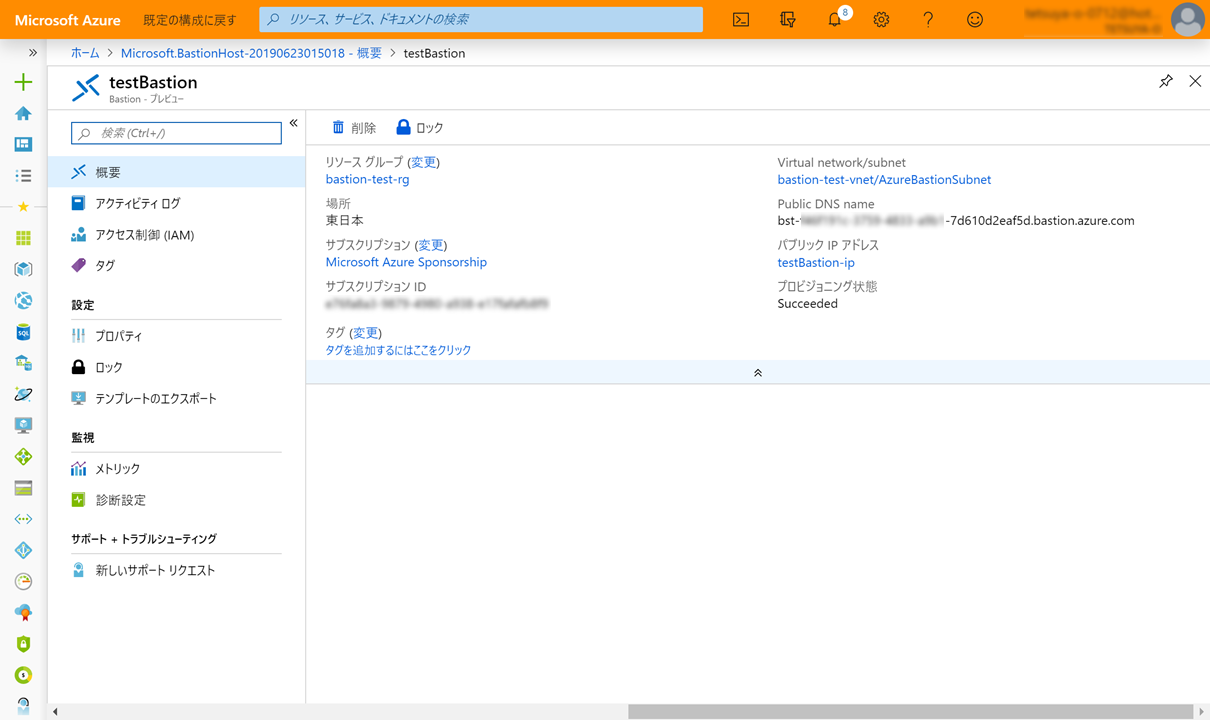Click 既定の構成に戻す in top bar
The image size is (1210, 720).
pos(190,20)
